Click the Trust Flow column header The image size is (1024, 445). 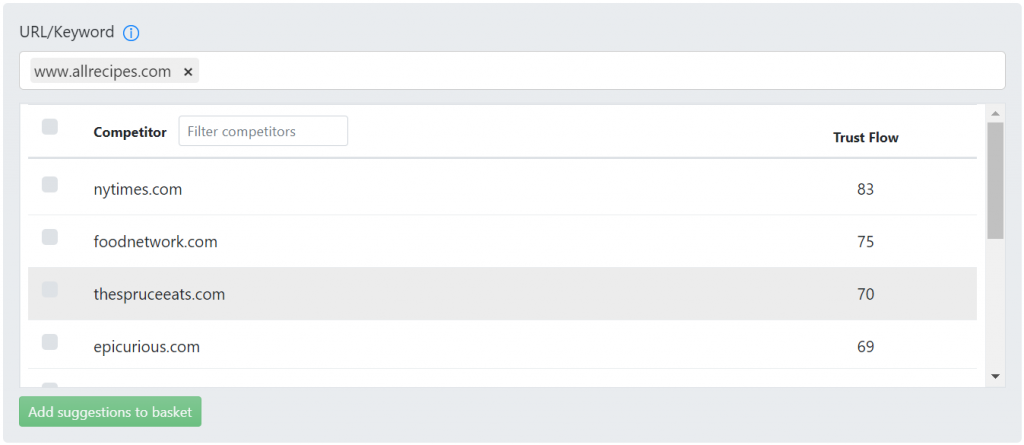(865, 138)
